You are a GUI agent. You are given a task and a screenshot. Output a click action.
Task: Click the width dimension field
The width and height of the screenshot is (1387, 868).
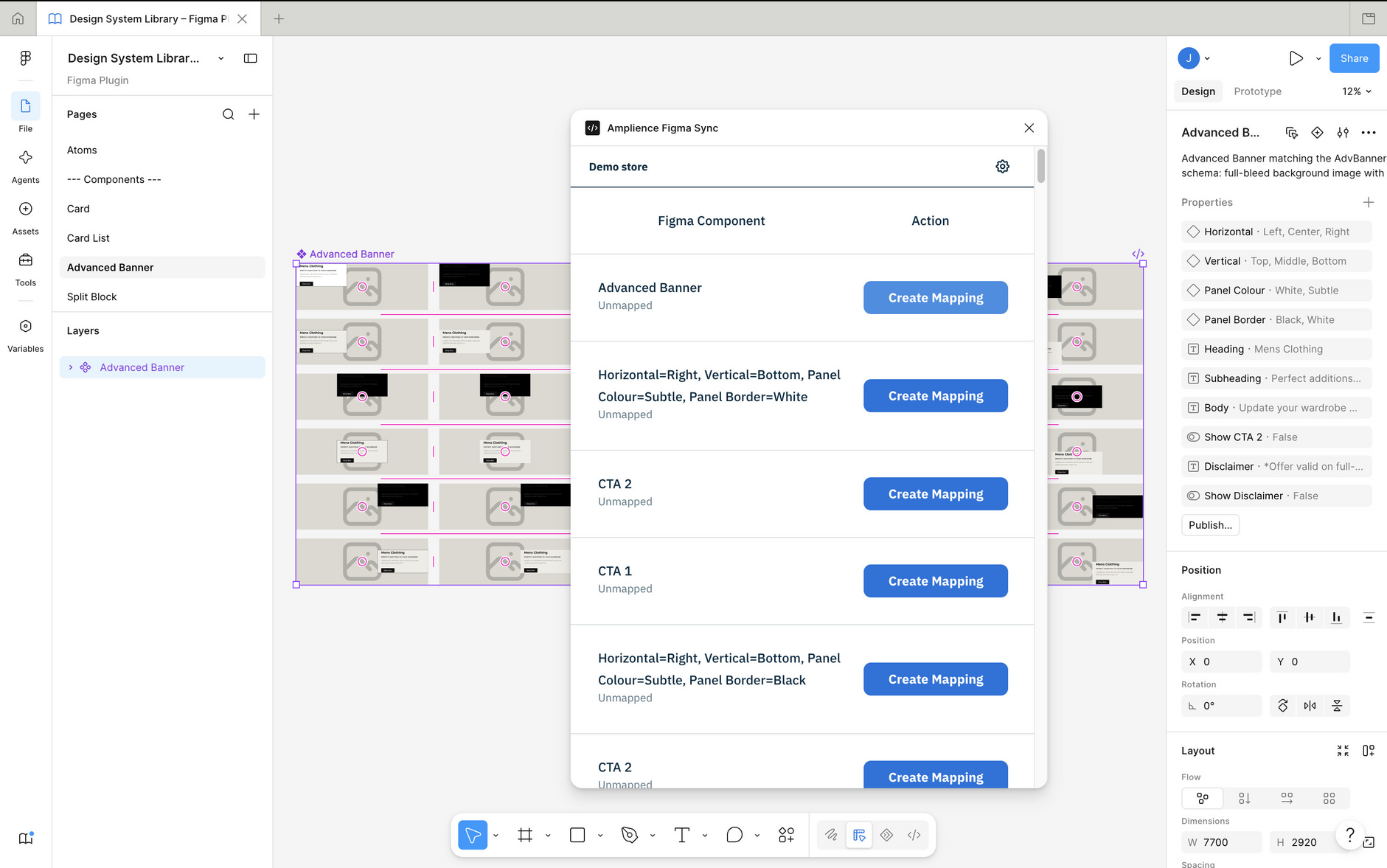tap(1222, 842)
